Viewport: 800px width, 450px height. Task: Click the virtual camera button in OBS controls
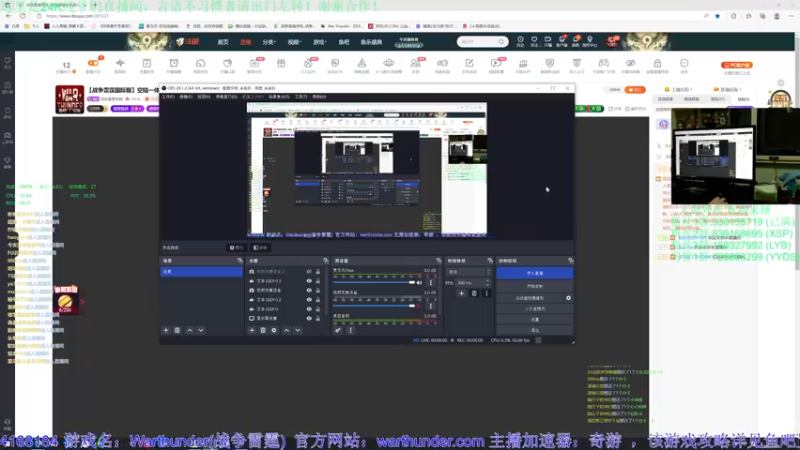pyautogui.click(x=530, y=298)
